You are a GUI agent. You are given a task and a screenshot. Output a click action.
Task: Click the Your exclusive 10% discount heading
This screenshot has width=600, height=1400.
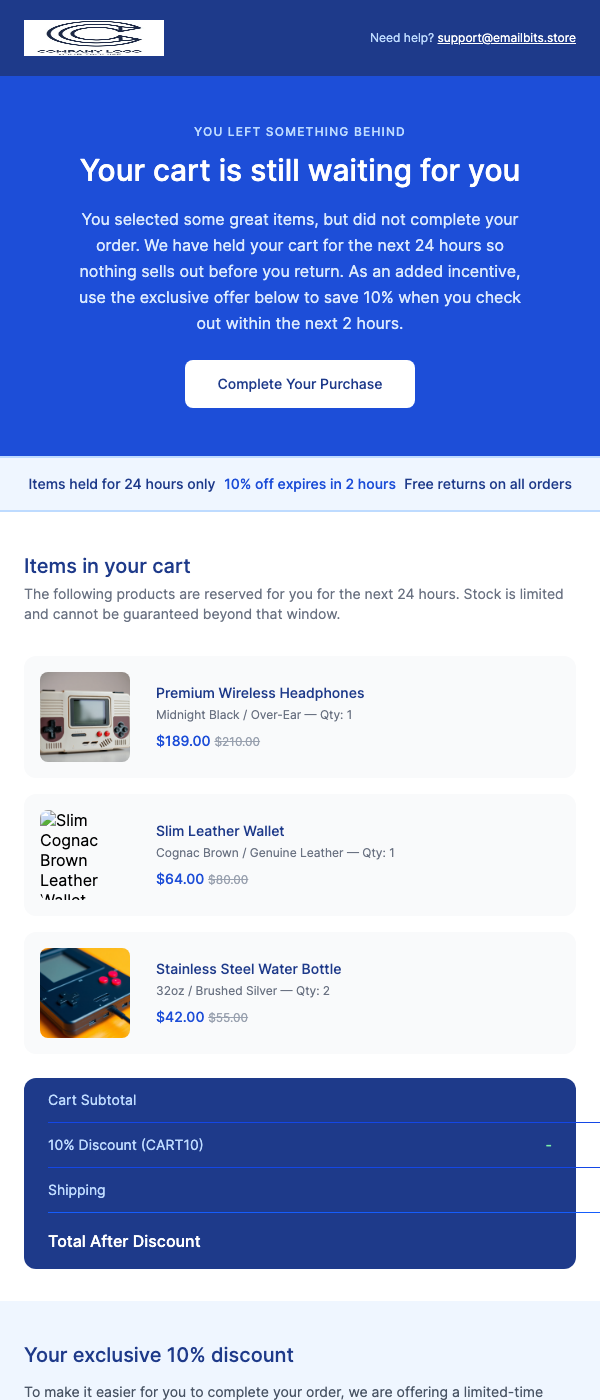158,1355
